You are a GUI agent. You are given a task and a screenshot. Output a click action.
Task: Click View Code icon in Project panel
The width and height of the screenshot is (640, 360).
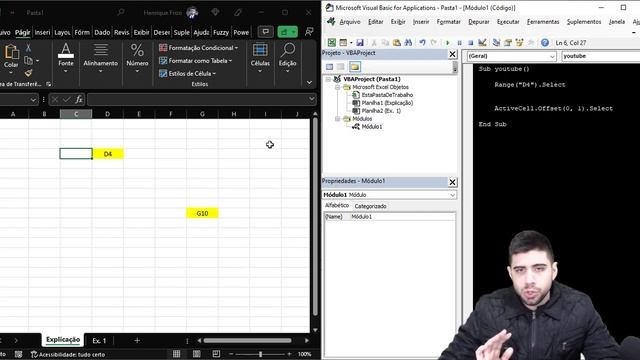pos(329,67)
